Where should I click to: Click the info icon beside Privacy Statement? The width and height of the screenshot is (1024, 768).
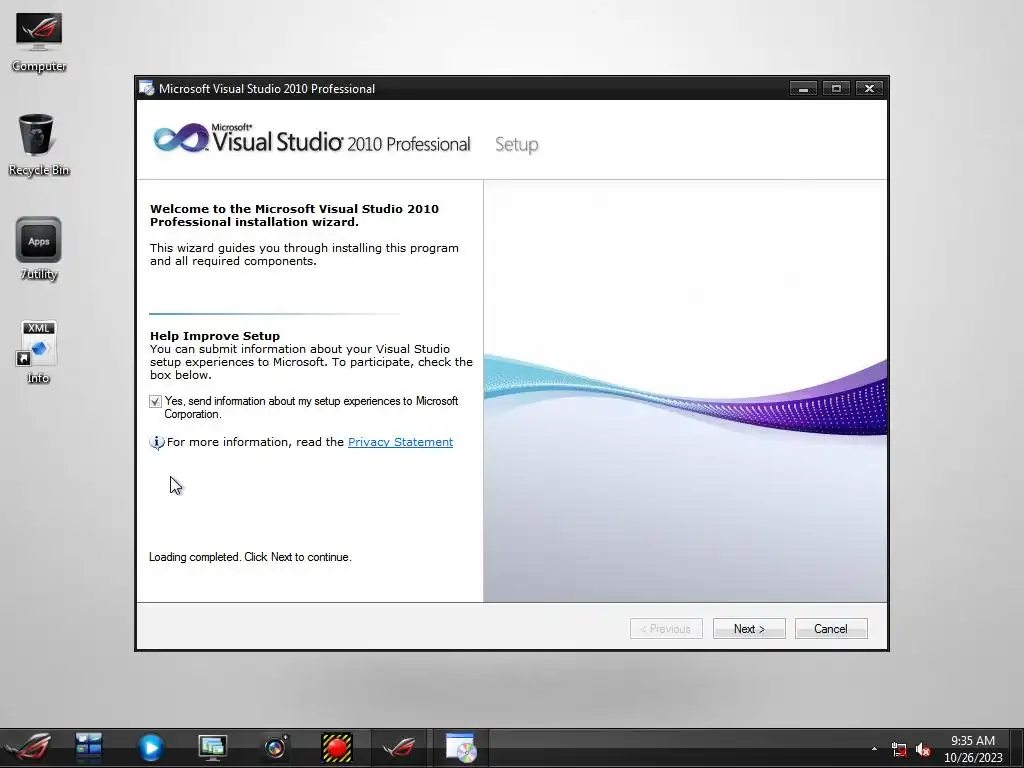click(x=157, y=443)
